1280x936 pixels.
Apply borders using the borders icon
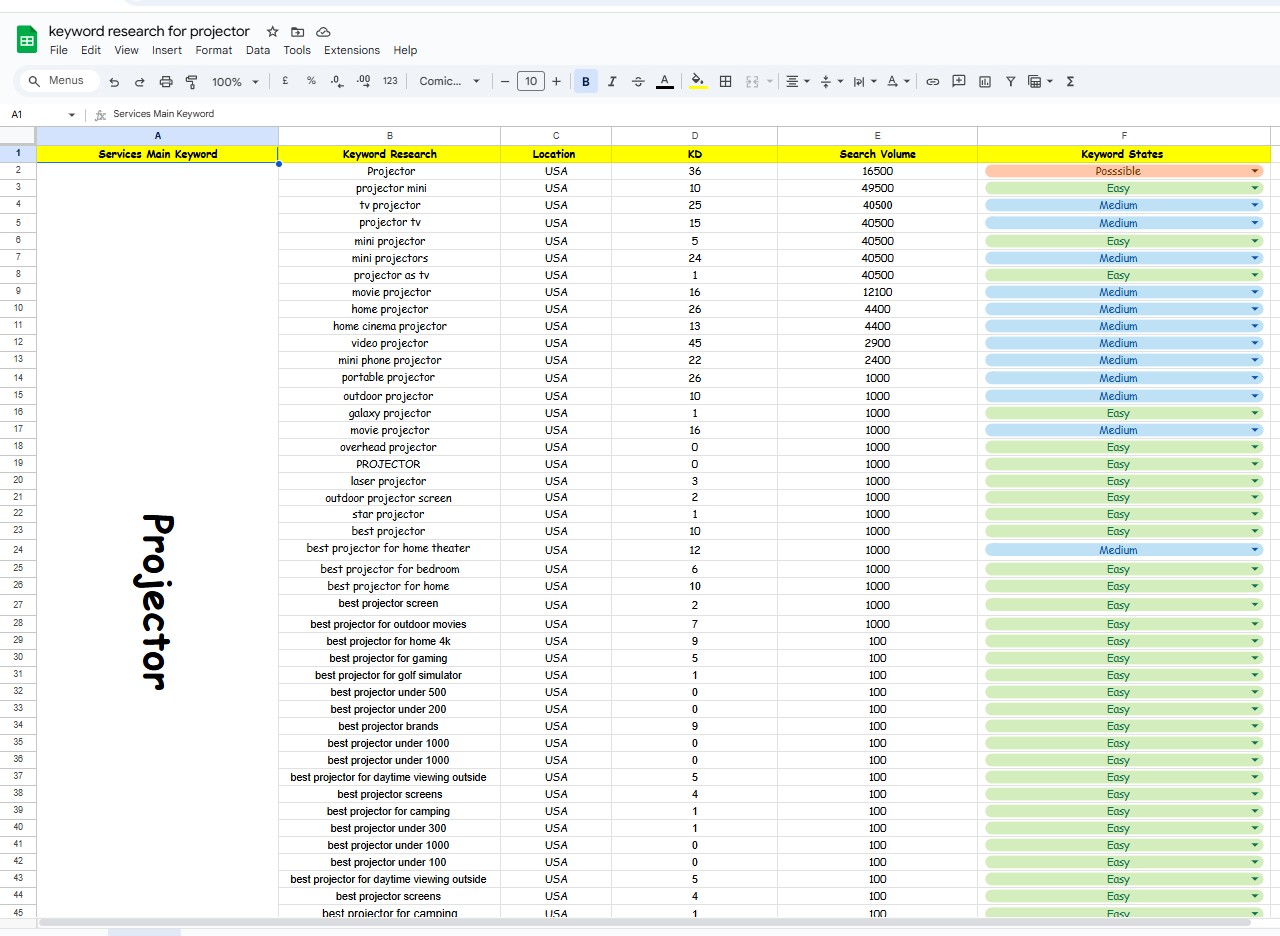tap(725, 81)
